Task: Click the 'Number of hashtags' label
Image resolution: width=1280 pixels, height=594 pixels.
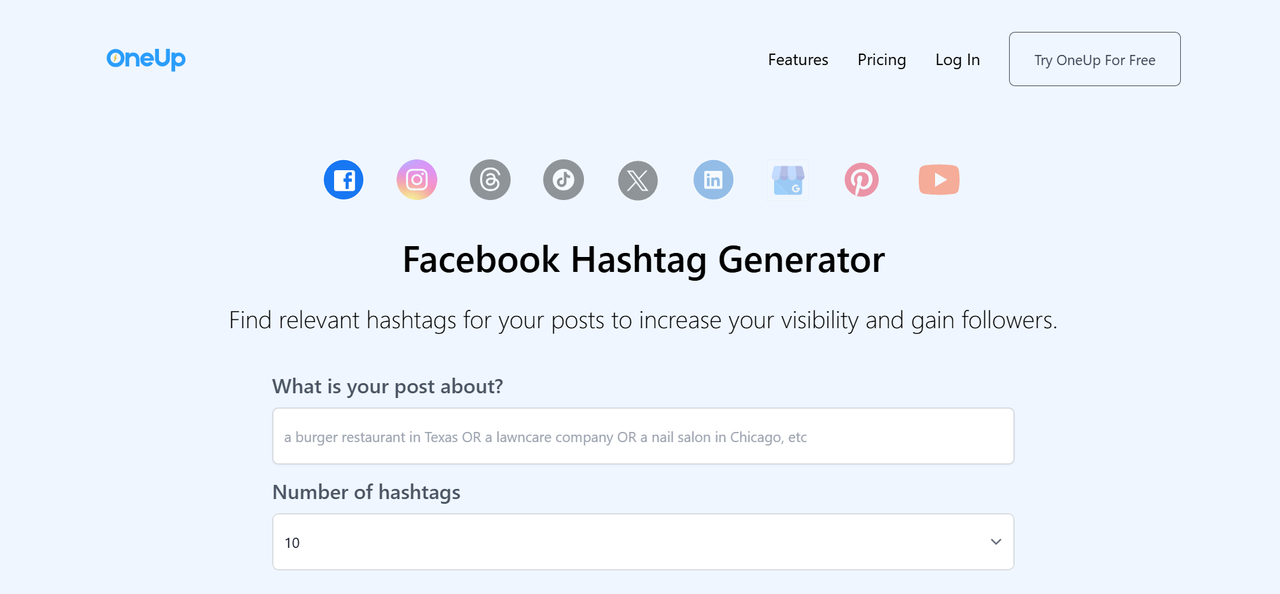Action: click(x=366, y=492)
